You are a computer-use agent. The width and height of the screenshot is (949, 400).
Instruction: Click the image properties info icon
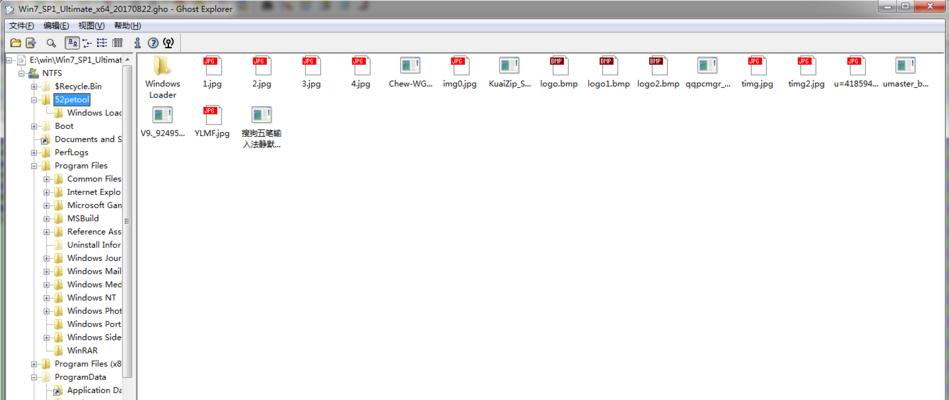pyautogui.click(x=137, y=43)
